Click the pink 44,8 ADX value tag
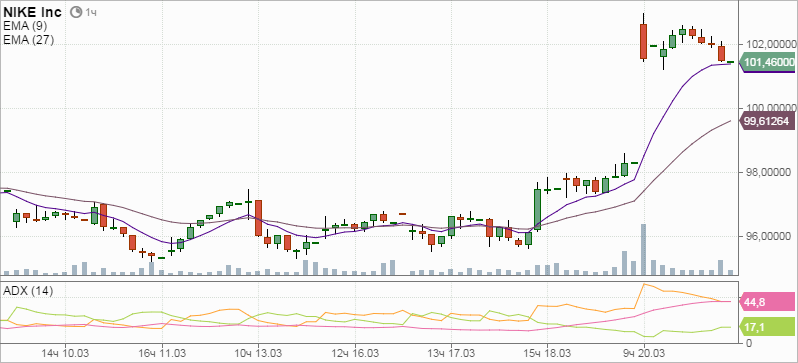The image size is (798, 363). pos(767,301)
